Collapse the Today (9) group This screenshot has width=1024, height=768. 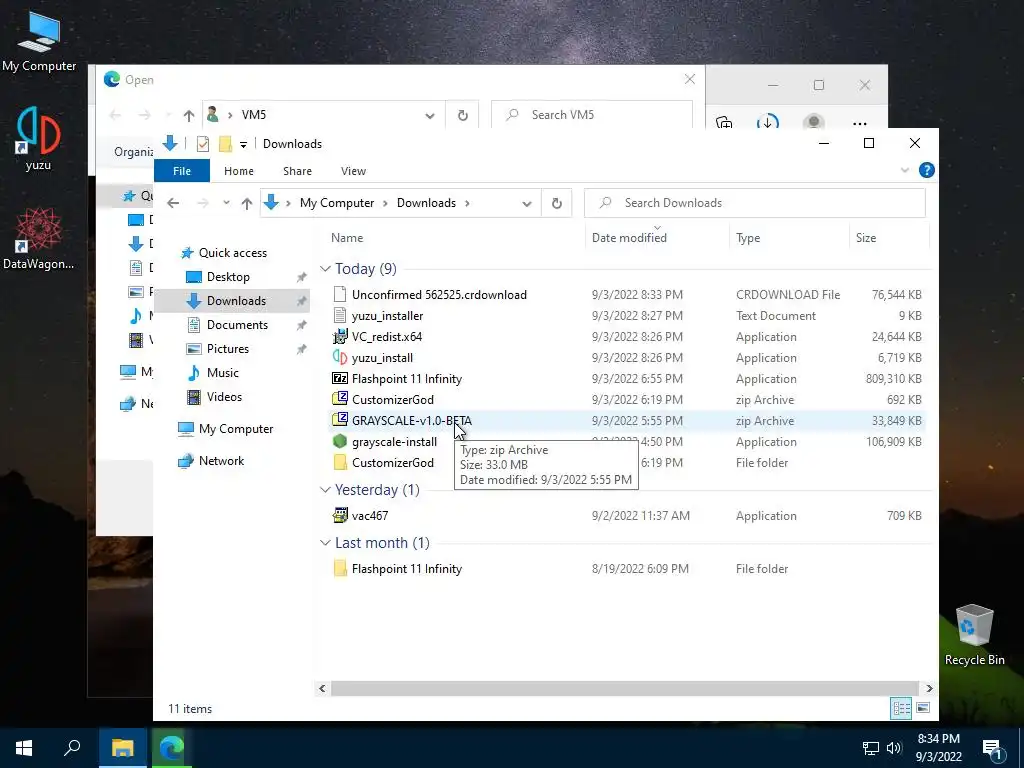point(325,269)
